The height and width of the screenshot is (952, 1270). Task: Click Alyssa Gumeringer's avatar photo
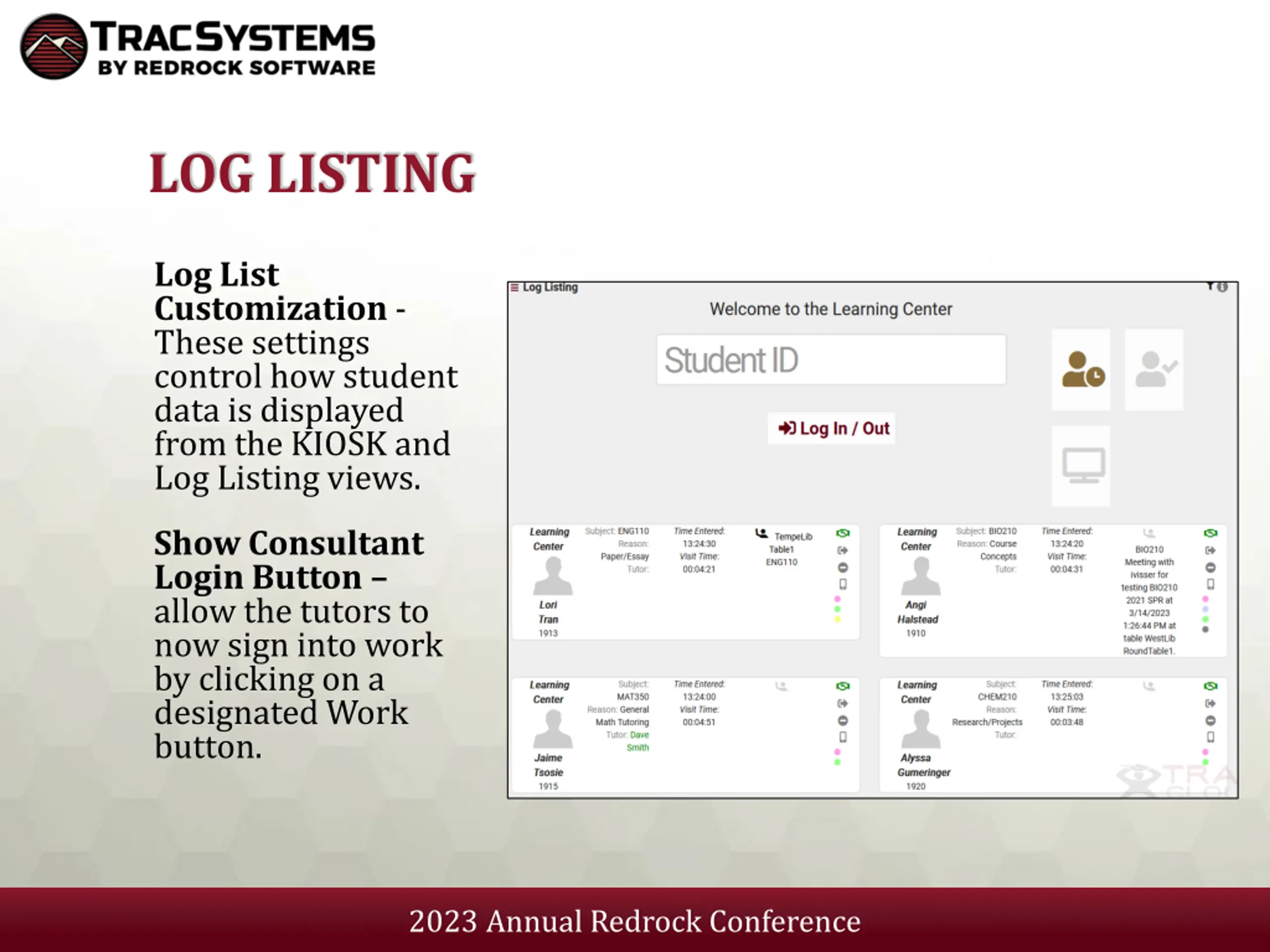[x=920, y=729]
